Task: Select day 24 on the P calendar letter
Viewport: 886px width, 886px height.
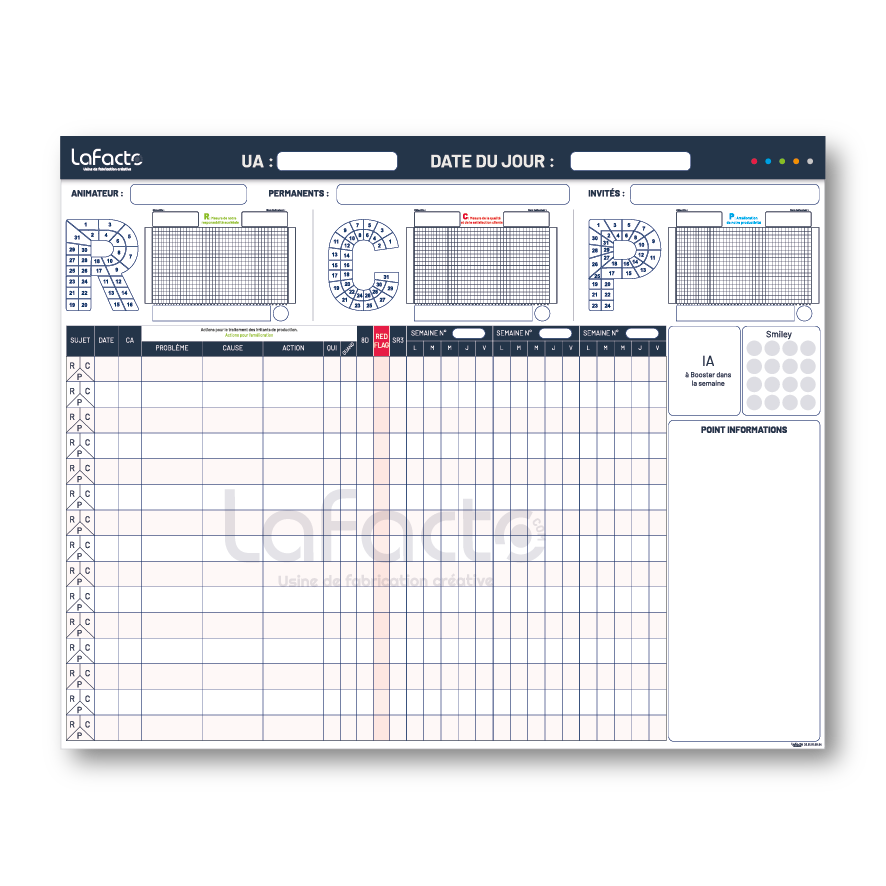Action: coord(608,305)
